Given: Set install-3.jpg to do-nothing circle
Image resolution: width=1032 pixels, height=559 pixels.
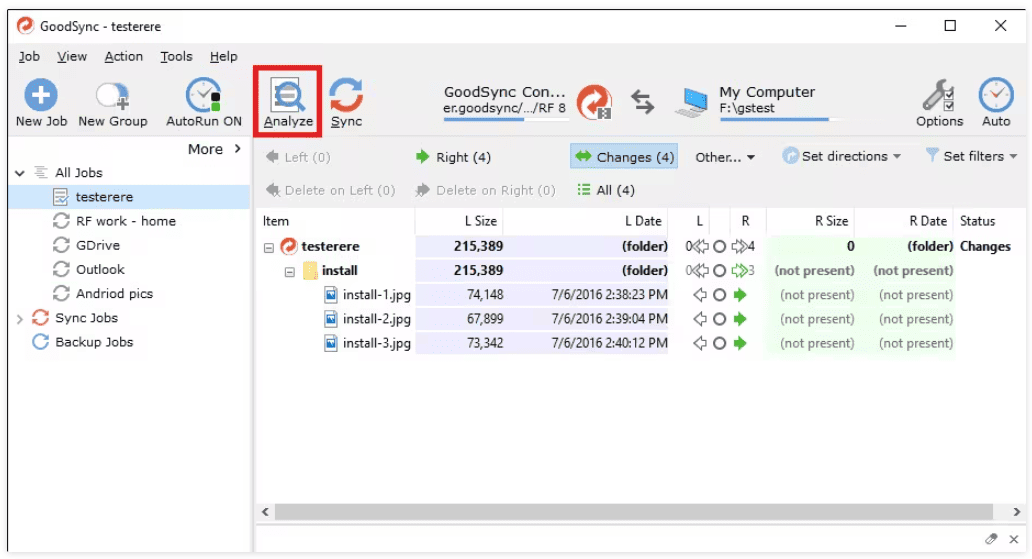Looking at the screenshot, I should [719, 343].
